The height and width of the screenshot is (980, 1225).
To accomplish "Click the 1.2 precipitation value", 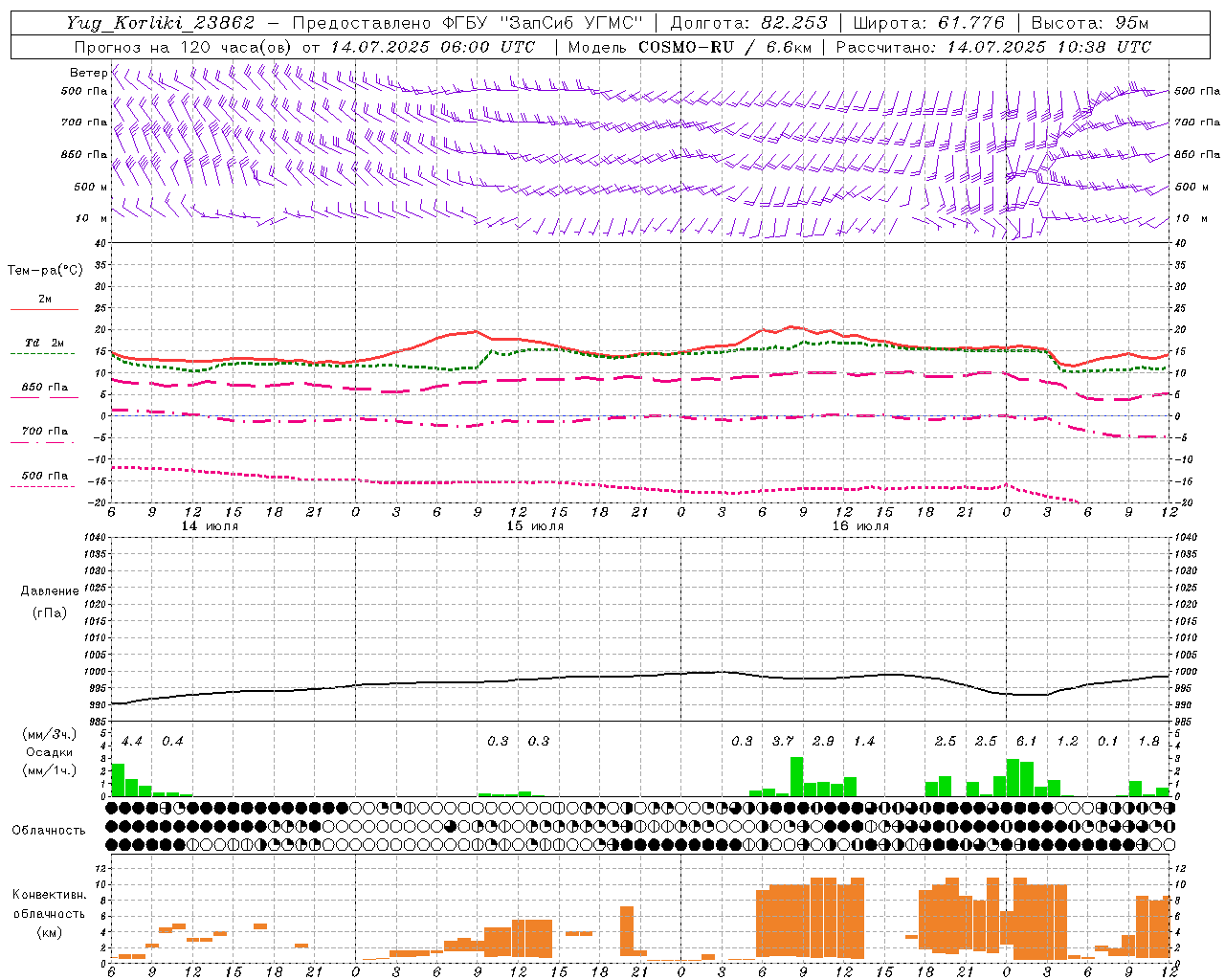I will click(x=1067, y=741).
